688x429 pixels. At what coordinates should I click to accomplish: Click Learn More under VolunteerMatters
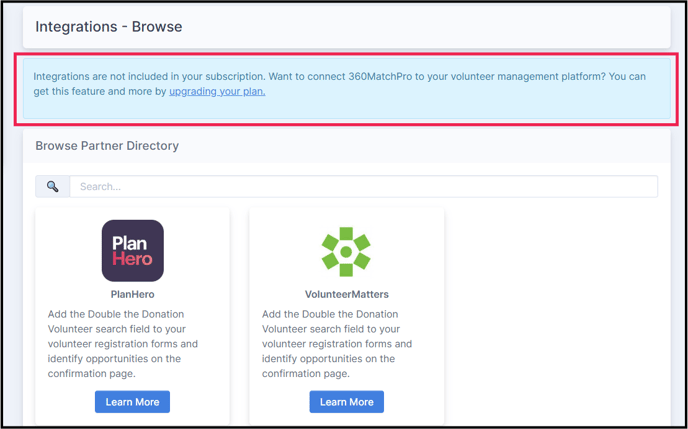tap(347, 402)
